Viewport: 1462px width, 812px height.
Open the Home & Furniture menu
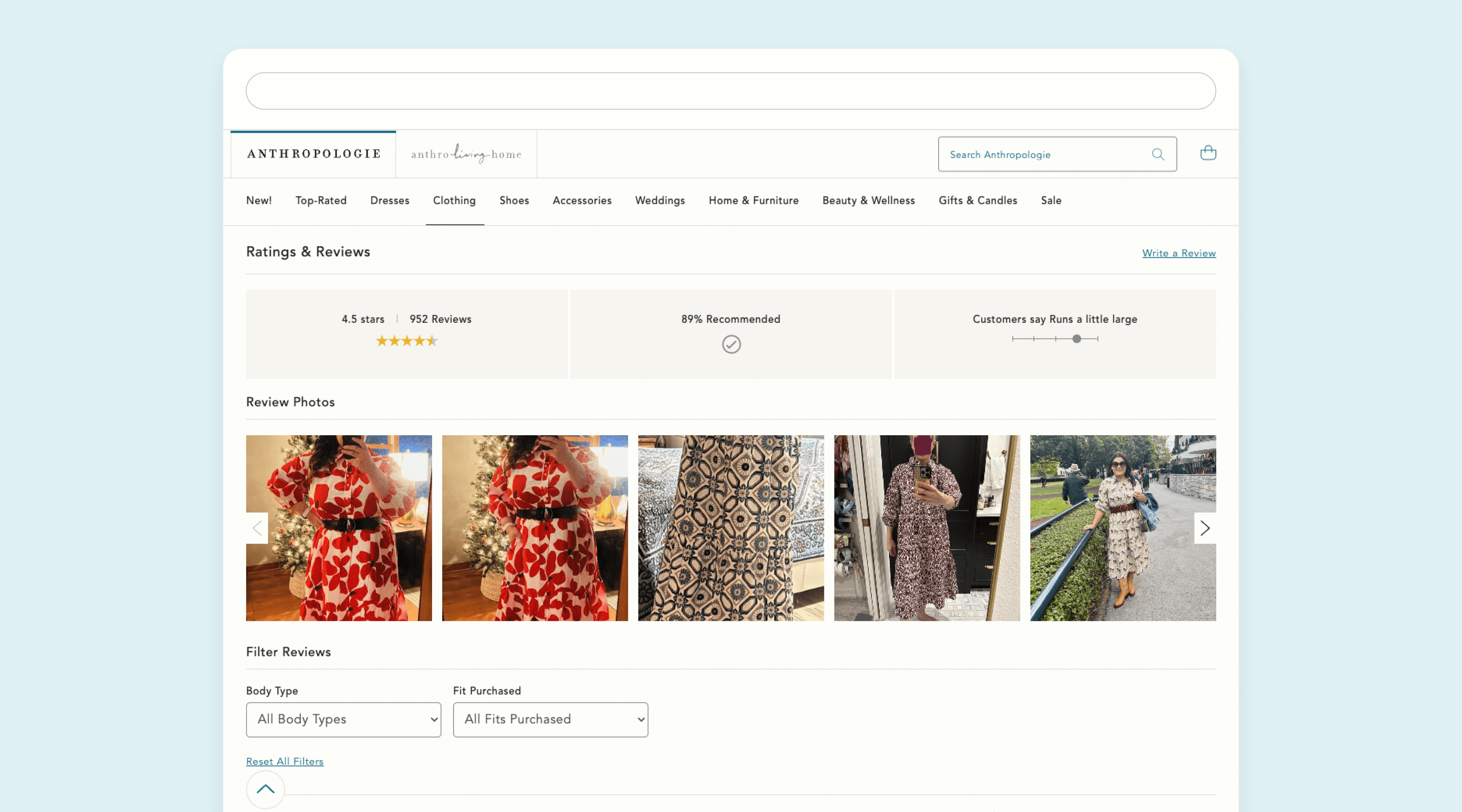pyautogui.click(x=753, y=200)
